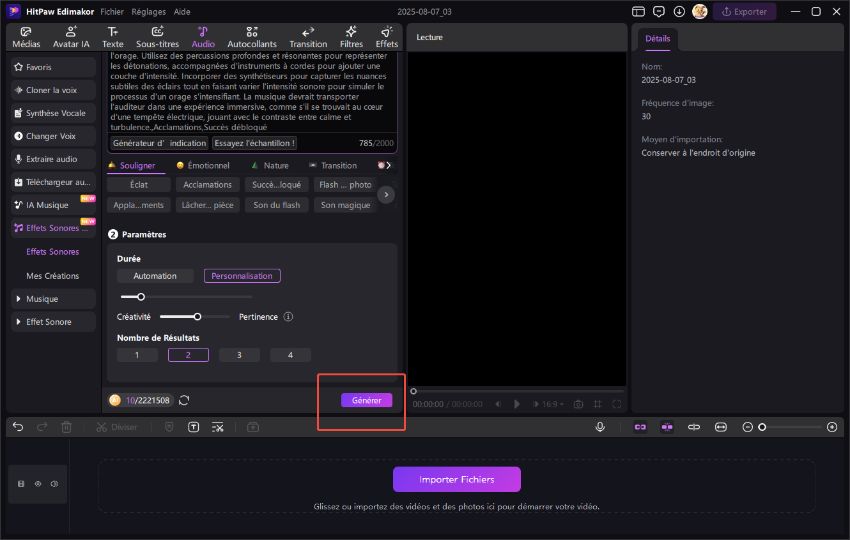Expand the Musique section
This screenshot has height=540, width=850.
coord(53,299)
